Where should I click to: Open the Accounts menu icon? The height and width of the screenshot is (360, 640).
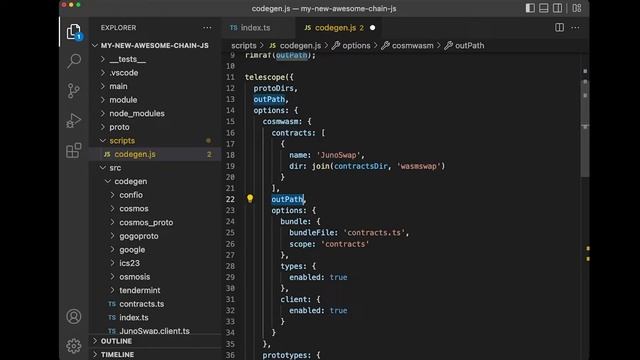[74, 317]
